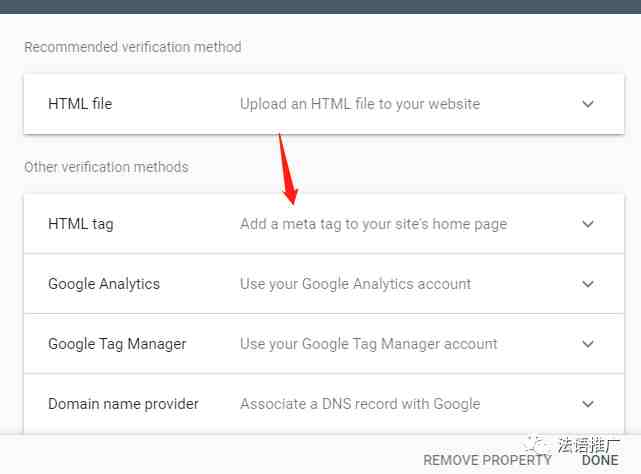Expand the Google Tag Manager chevron
641x474 pixels.
point(588,344)
